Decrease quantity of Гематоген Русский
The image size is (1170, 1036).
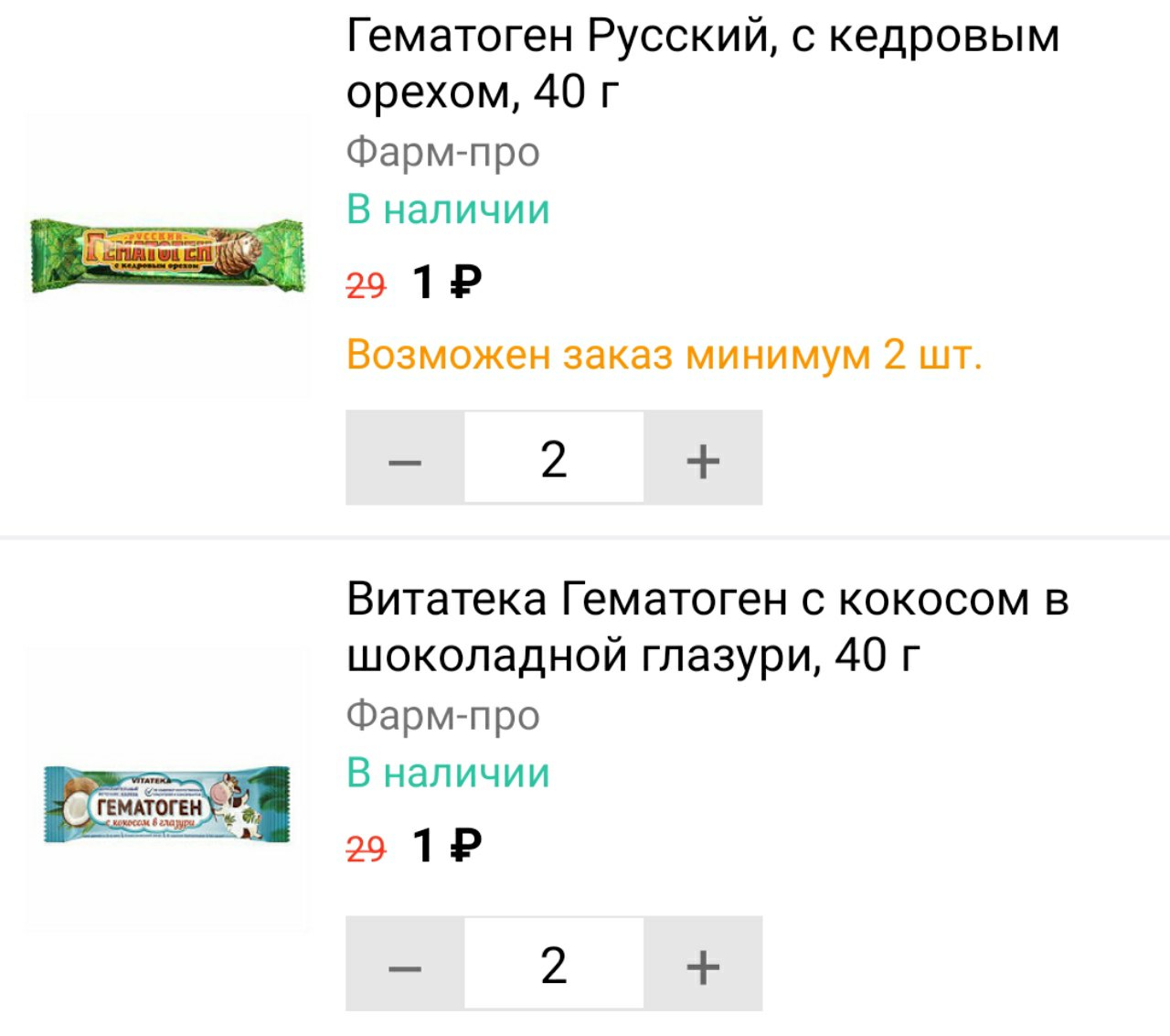(404, 458)
